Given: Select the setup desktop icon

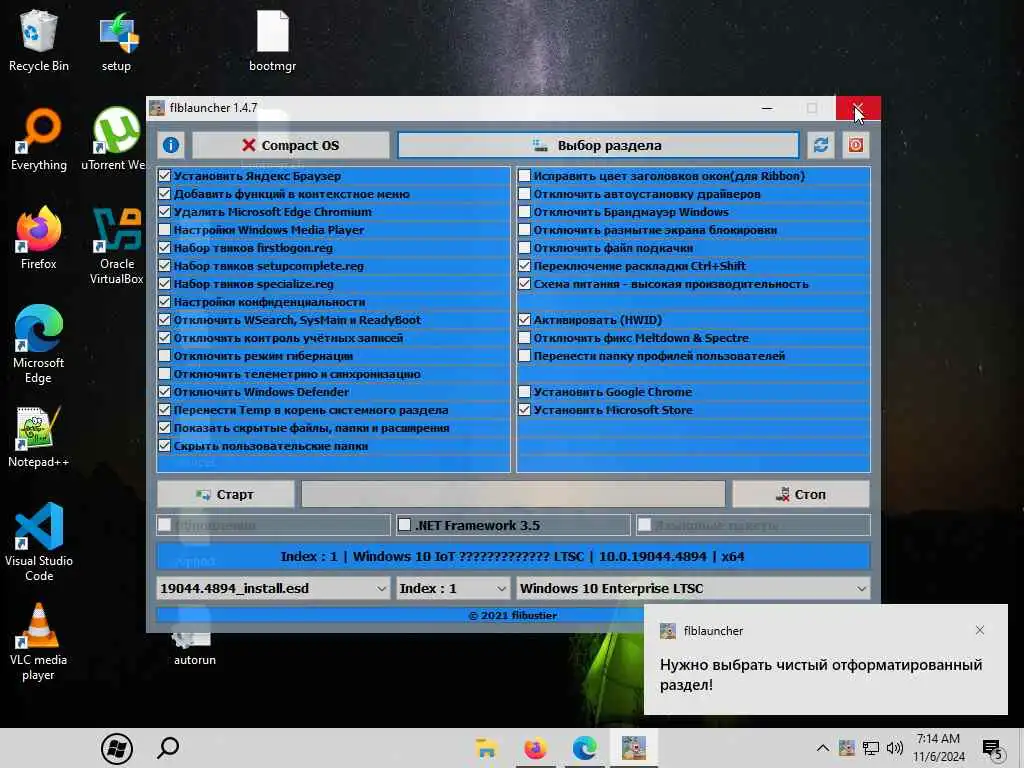Looking at the screenshot, I should coord(116,40).
